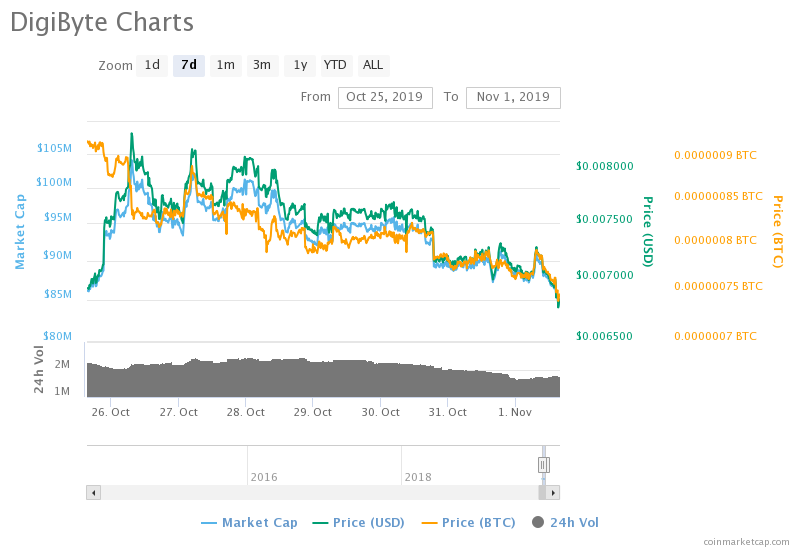Click the 0.0000009 BTC label
The width and height of the screenshot is (800, 550).
click(715, 156)
